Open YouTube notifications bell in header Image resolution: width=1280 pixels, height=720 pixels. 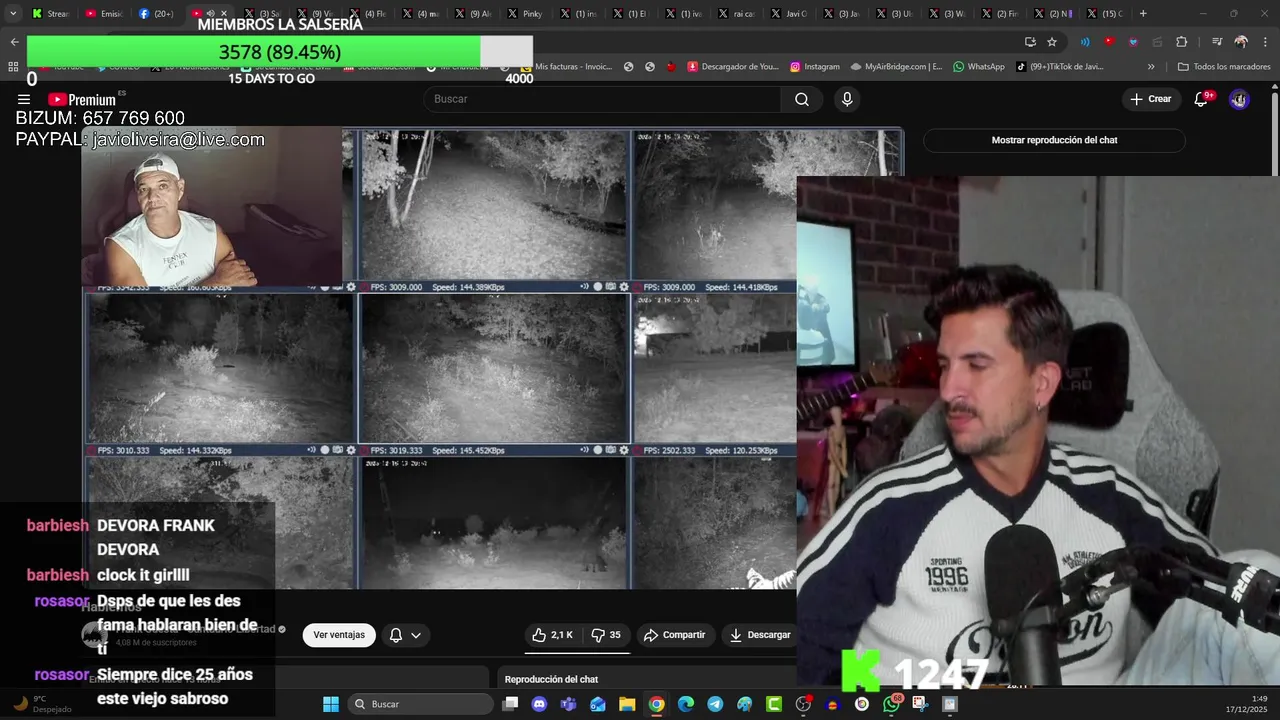1201,99
